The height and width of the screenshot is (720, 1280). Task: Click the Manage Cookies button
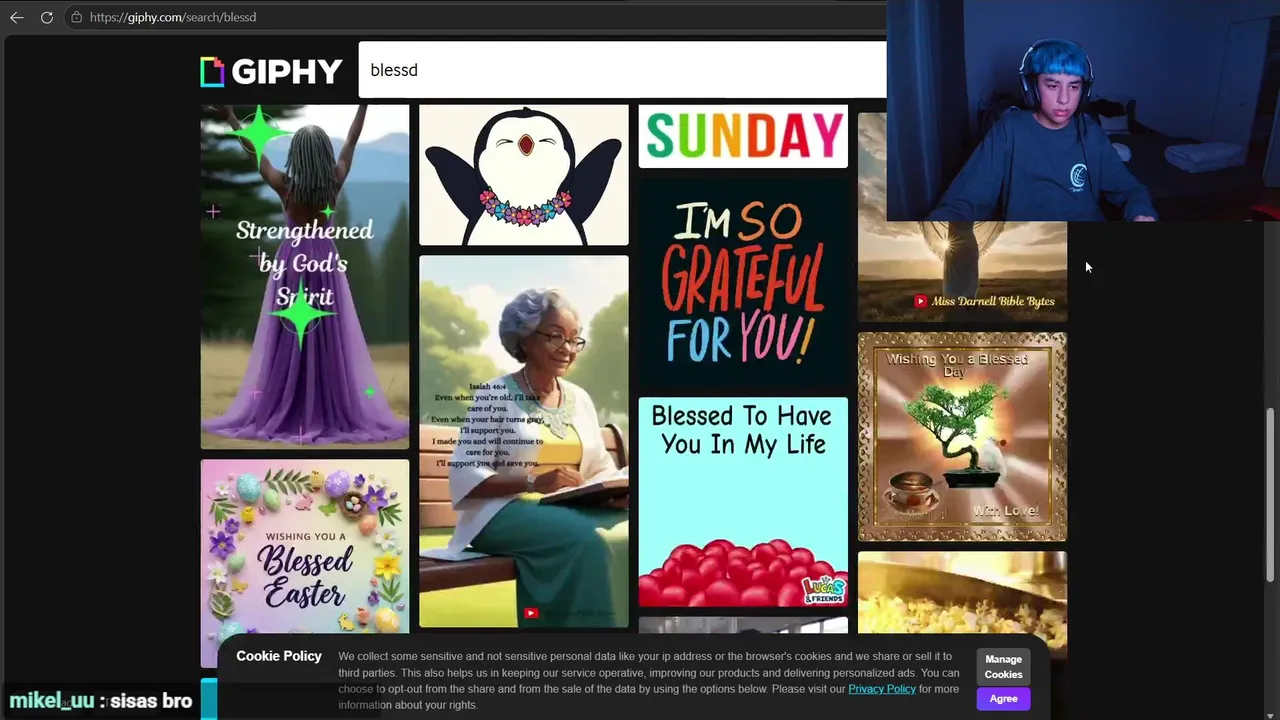tap(1003, 666)
